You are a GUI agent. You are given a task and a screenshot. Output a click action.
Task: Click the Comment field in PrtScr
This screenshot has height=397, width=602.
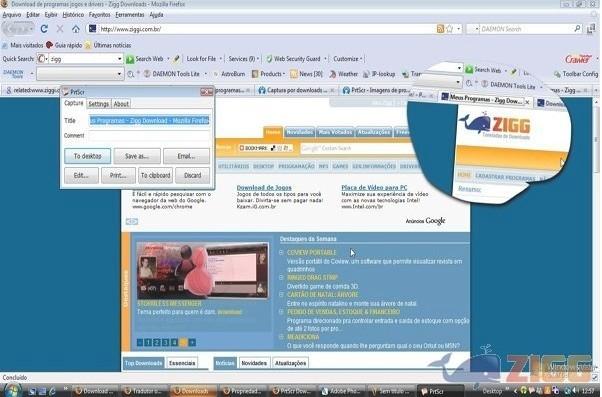(149, 136)
